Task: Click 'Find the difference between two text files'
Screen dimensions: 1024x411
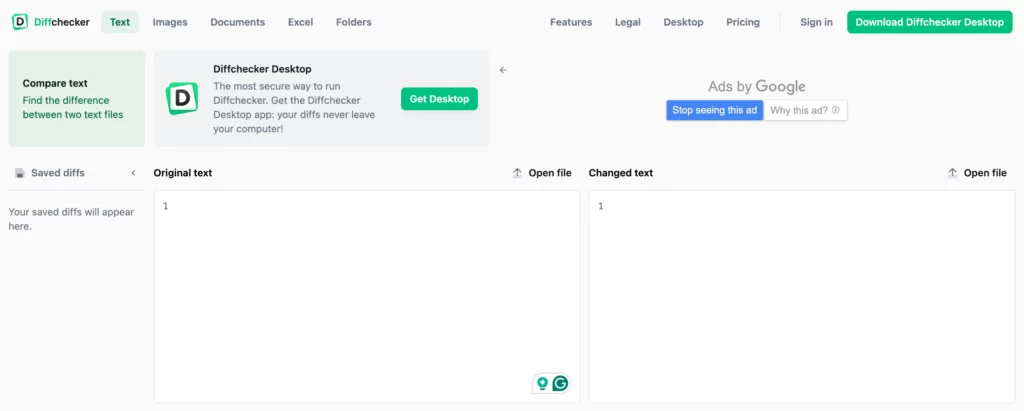Action: pyautogui.click(x=73, y=107)
